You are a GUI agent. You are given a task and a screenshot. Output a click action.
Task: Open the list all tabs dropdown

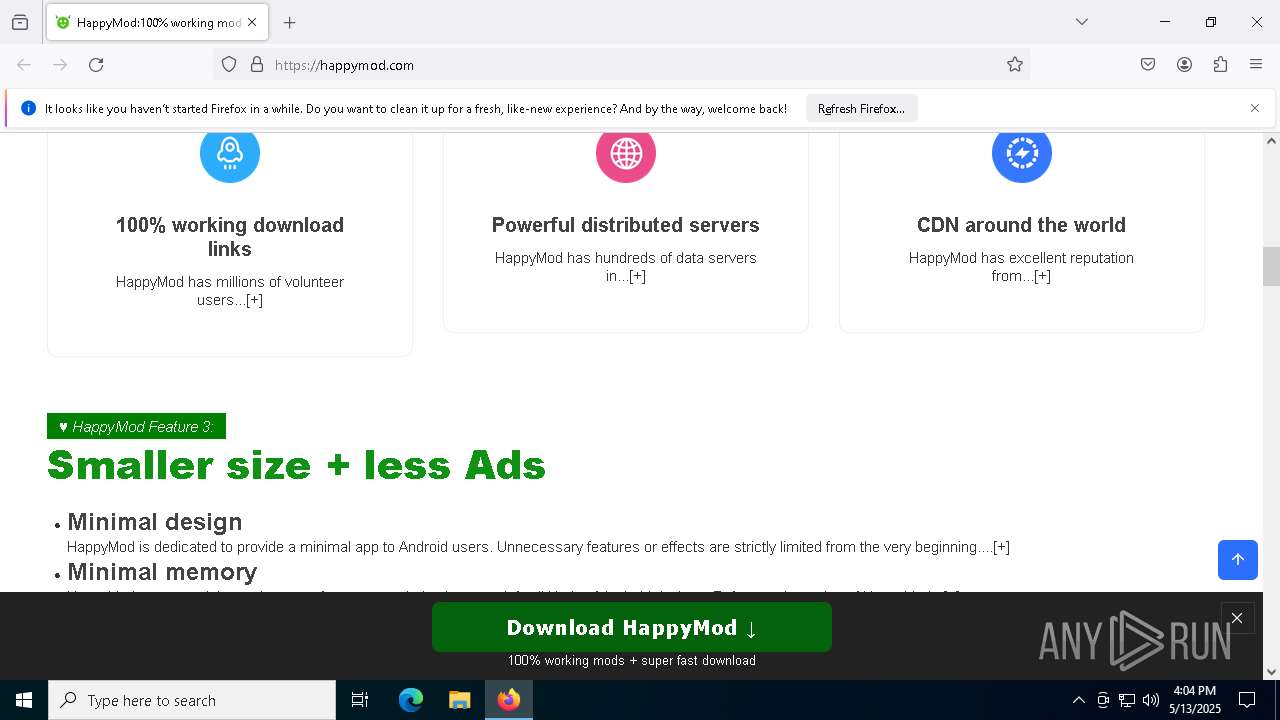click(1082, 22)
